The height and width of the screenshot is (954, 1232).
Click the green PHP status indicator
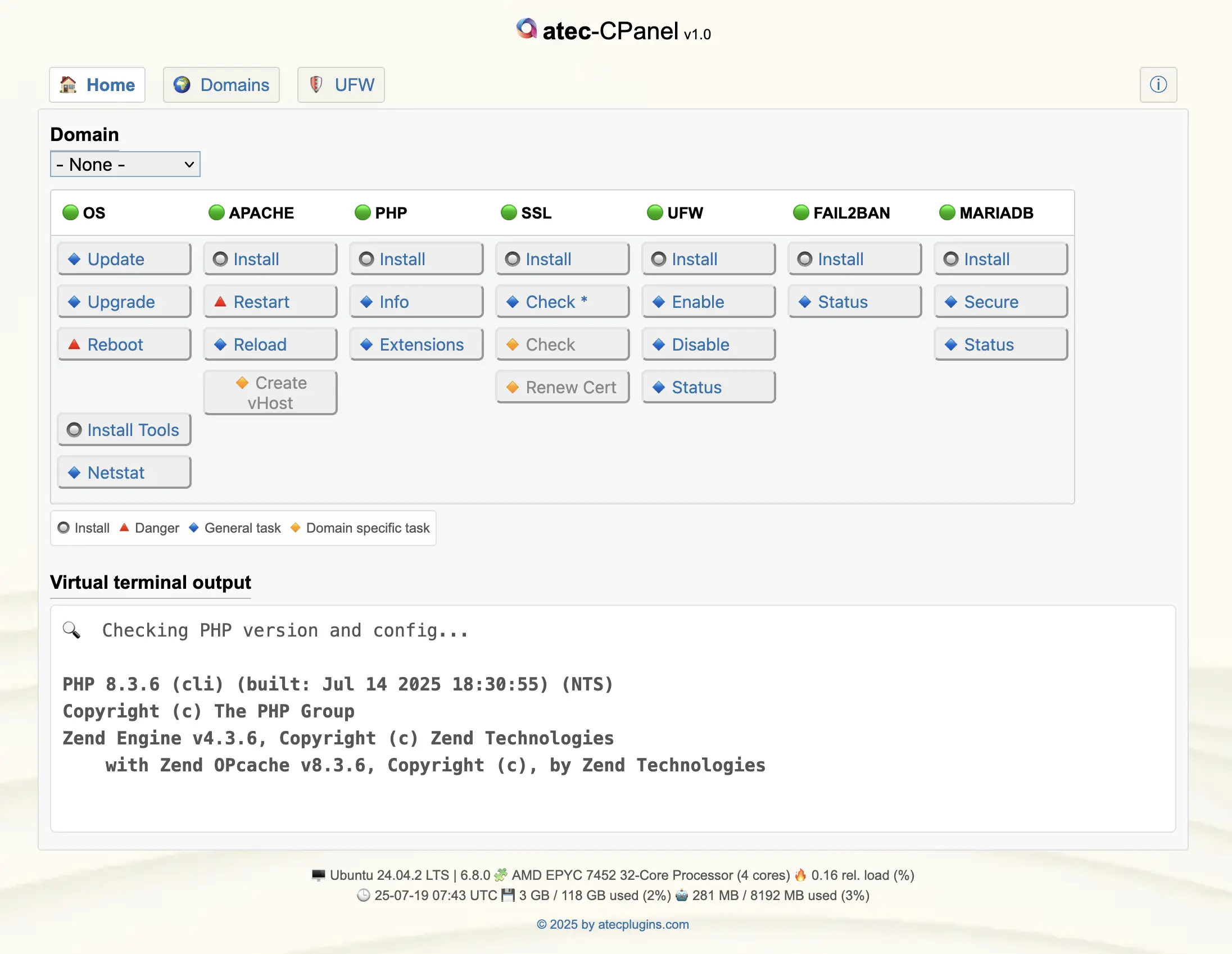[x=363, y=212]
